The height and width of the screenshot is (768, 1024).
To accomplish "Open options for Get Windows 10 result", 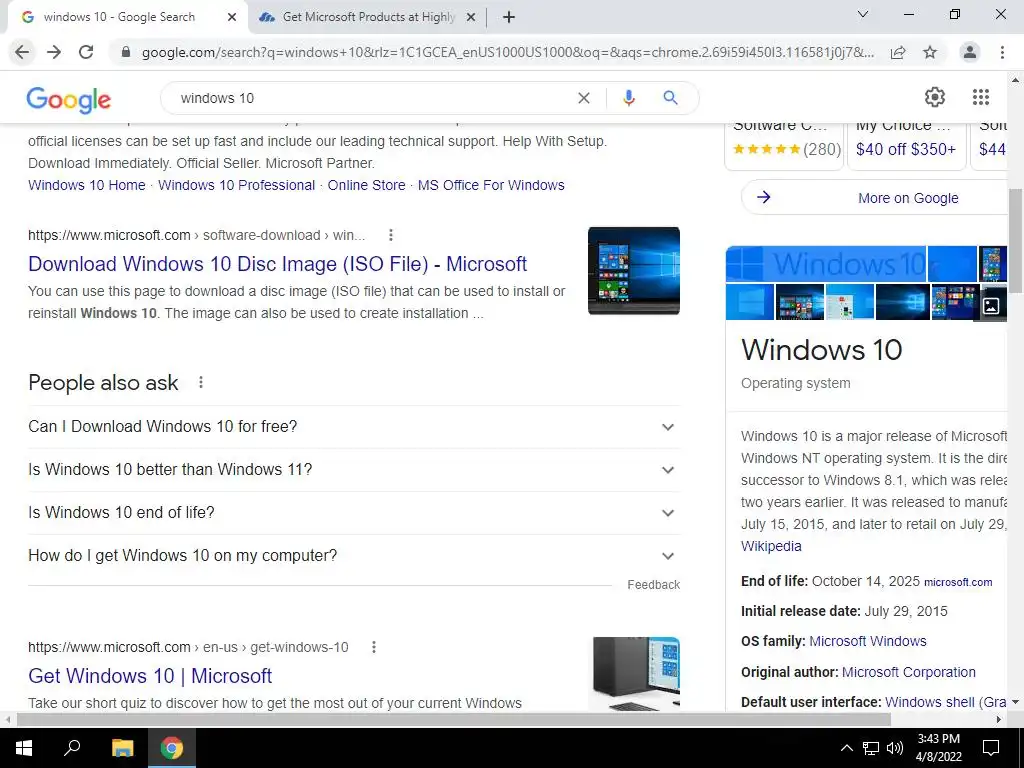I will point(374,647).
